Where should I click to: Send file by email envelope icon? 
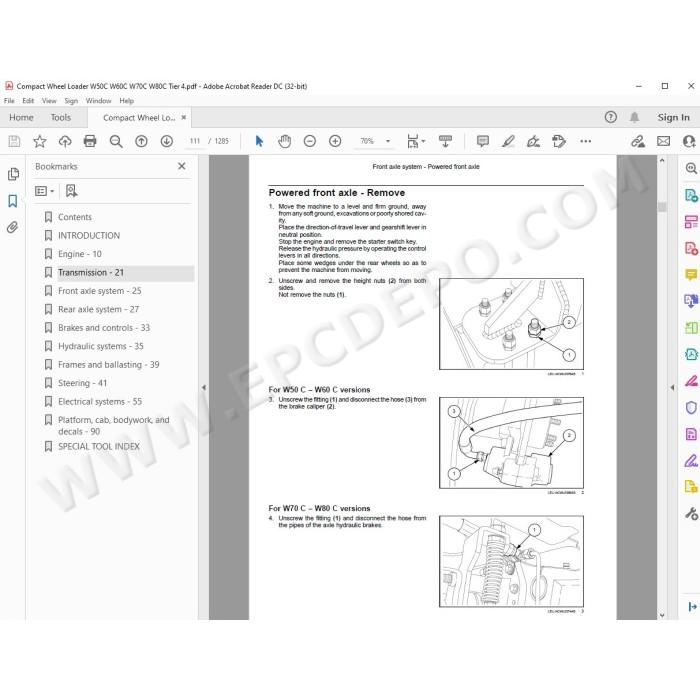click(663, 142)
